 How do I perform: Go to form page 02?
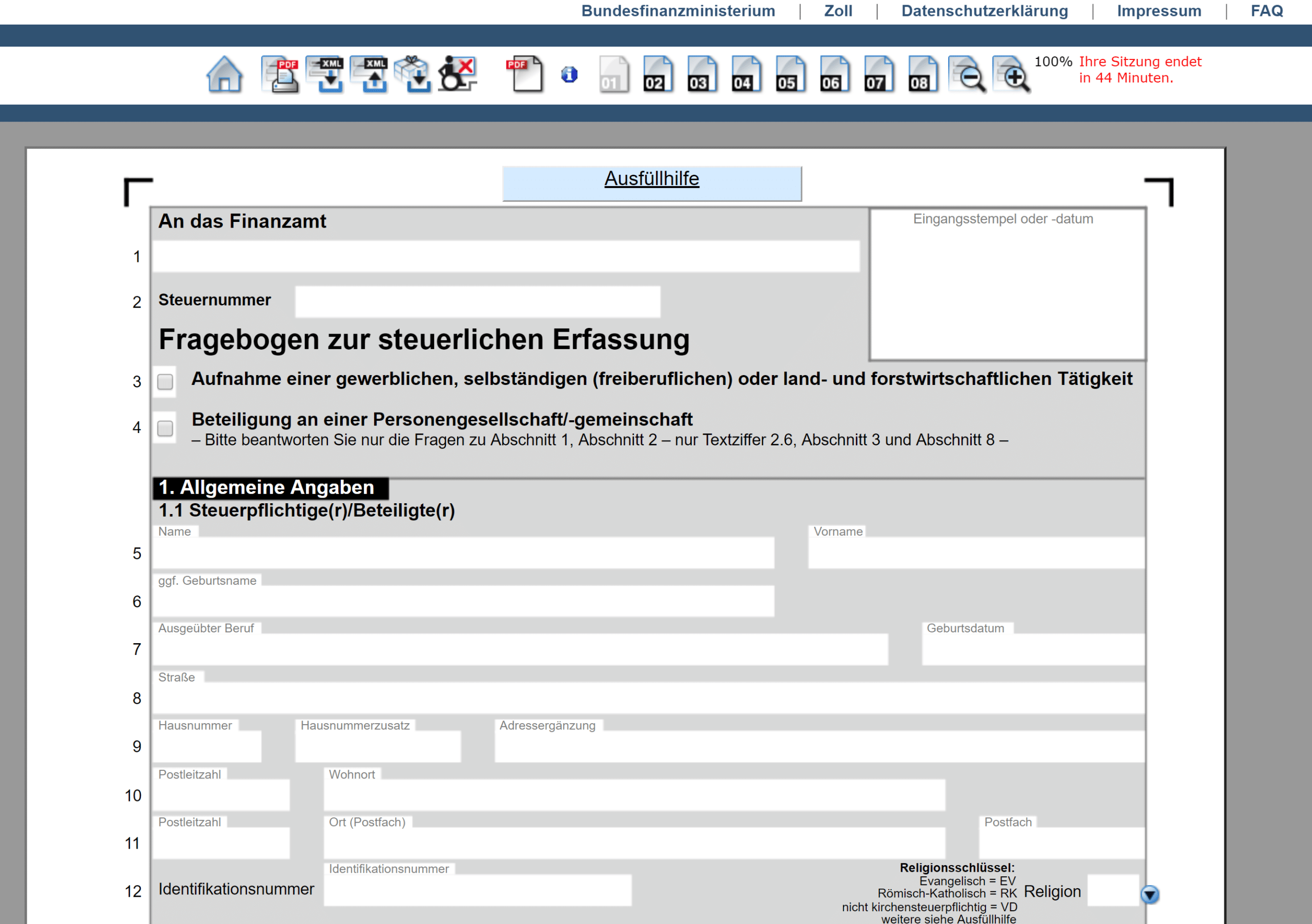[x=658, y=74]
